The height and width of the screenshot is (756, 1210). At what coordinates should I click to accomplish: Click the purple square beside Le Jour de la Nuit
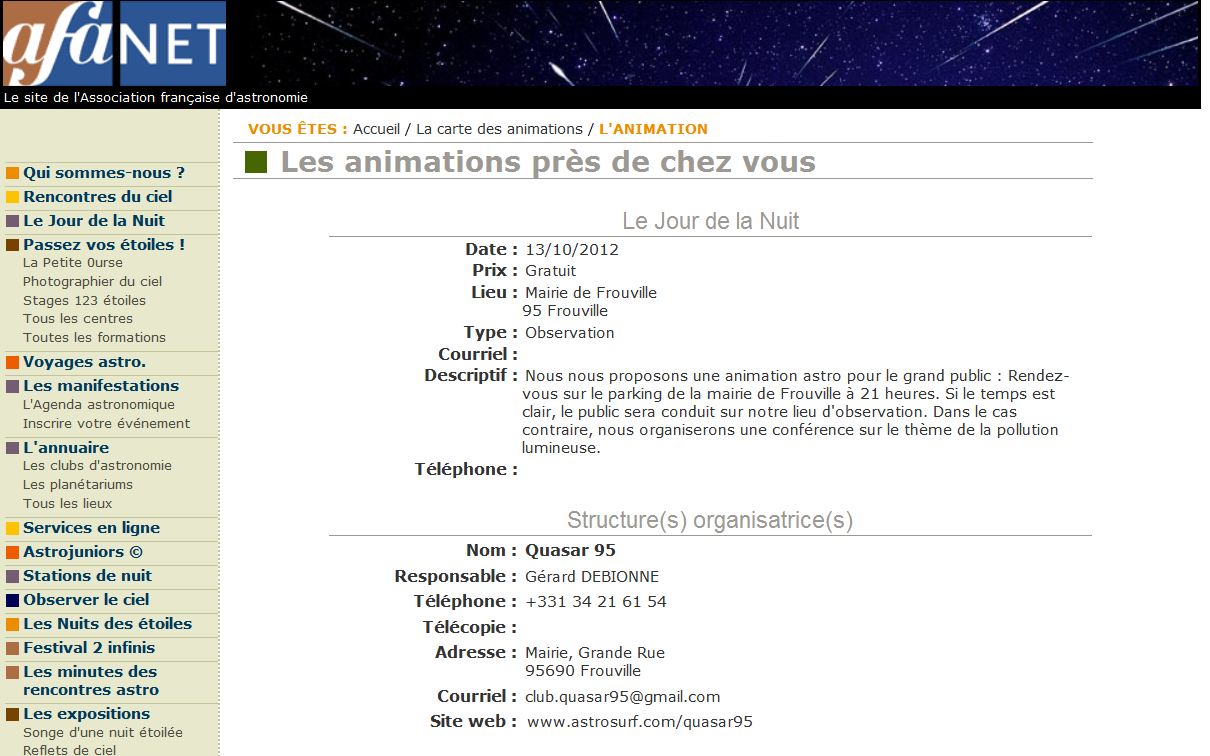coord(13,221)
